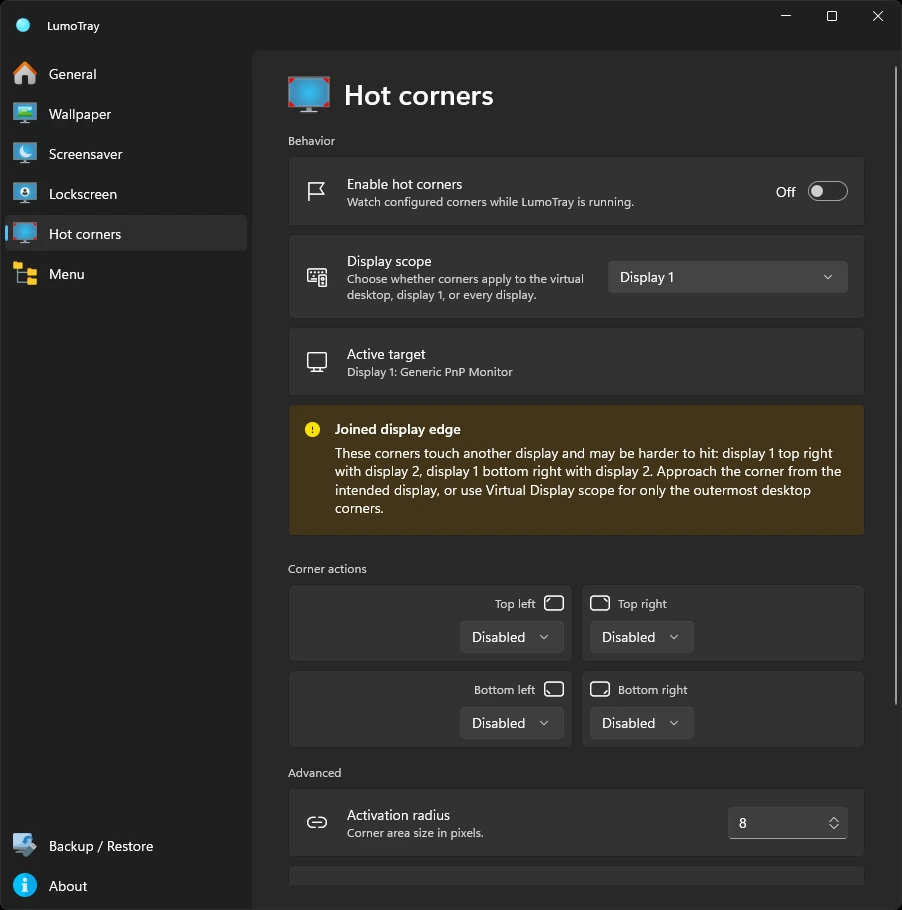Click the "Corner actions" section label
The image size is (902, 910).
click(x=327, y=569)
